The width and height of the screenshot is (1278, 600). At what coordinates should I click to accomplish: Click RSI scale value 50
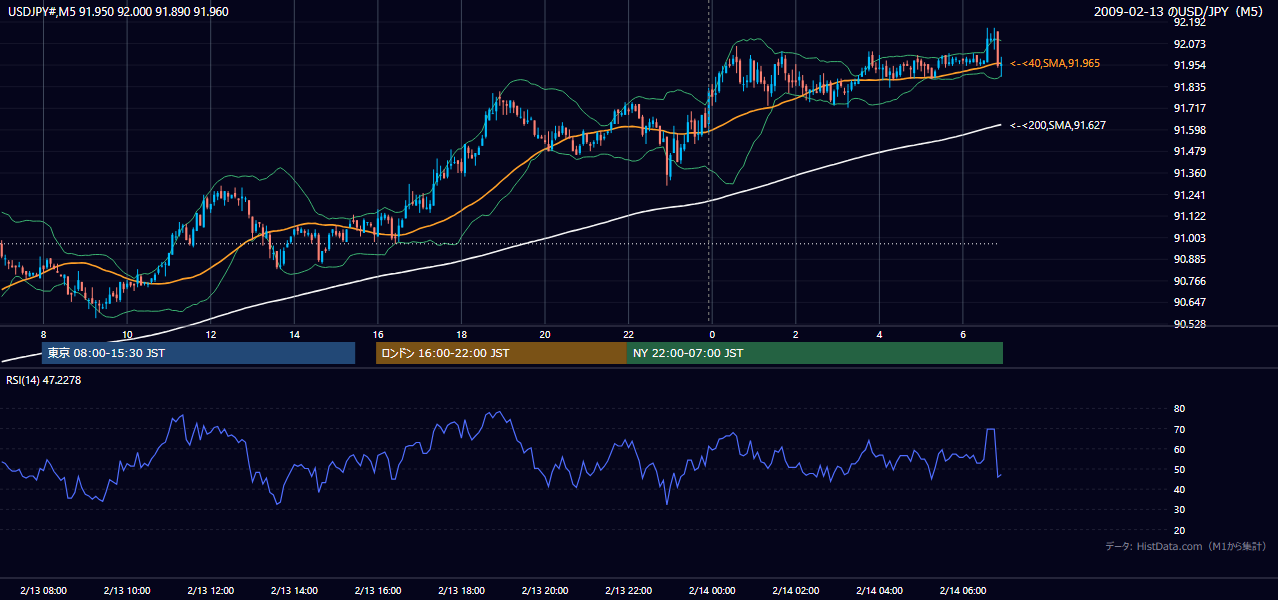[1180, 469]
